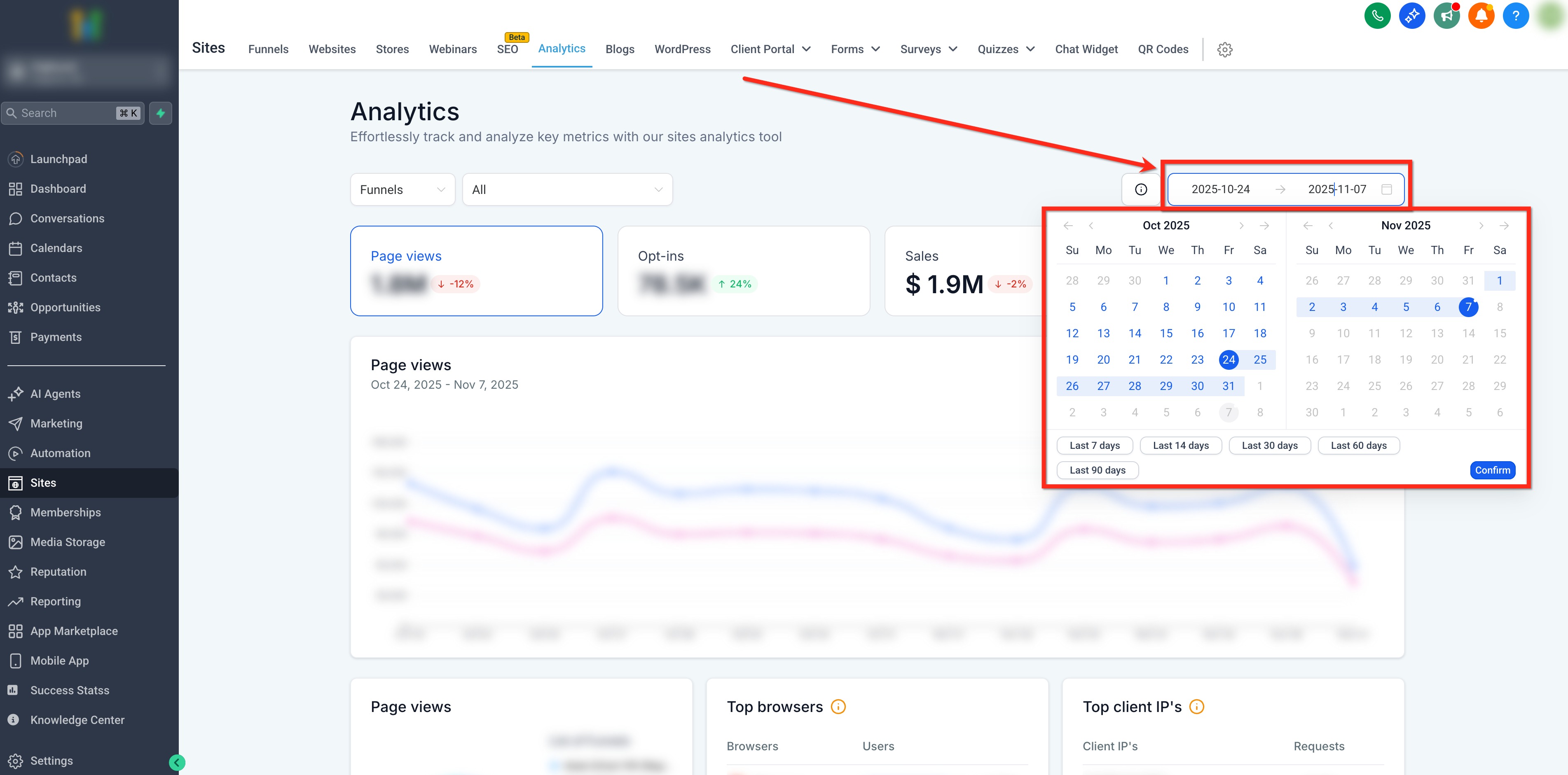This screenshot has width=1568, height=775.
Task: Collapse sidebar with green arrow icon
Action: pos(177,762)
